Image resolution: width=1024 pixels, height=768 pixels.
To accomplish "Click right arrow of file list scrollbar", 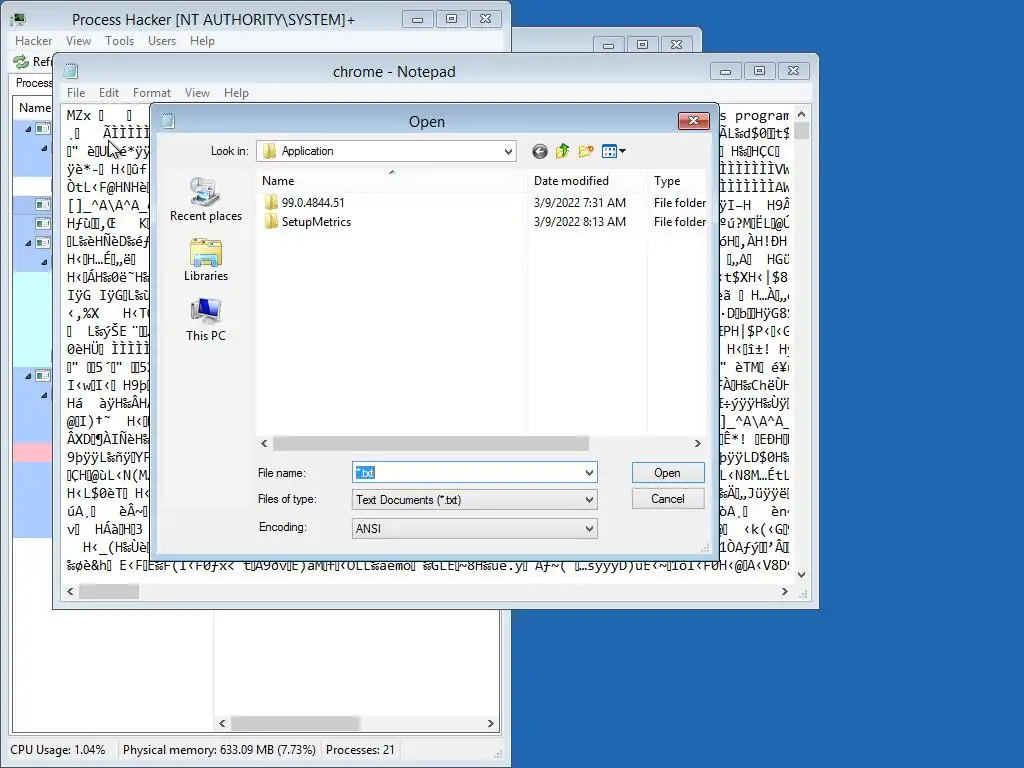I will (697, 443).
